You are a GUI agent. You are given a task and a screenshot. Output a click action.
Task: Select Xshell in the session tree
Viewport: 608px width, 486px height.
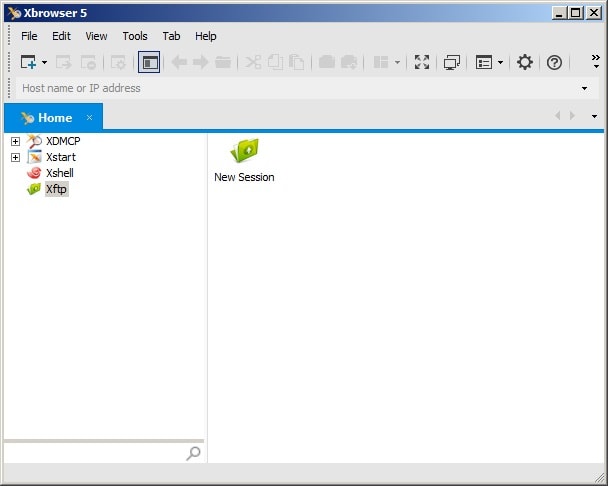click(x=60, y=173)
